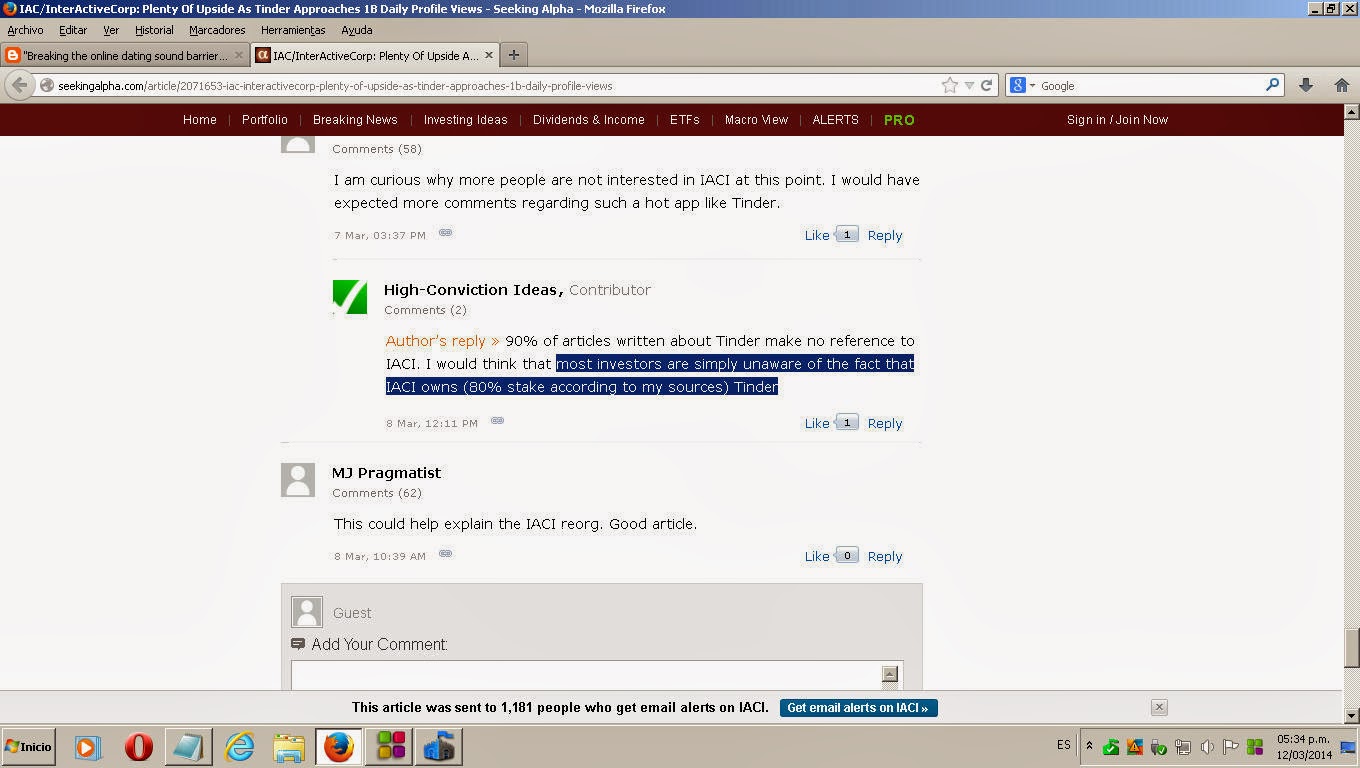Click MJ Pragmatist's gray avatar
Screen dimensions: 1360x768
[x=298, y=480]
